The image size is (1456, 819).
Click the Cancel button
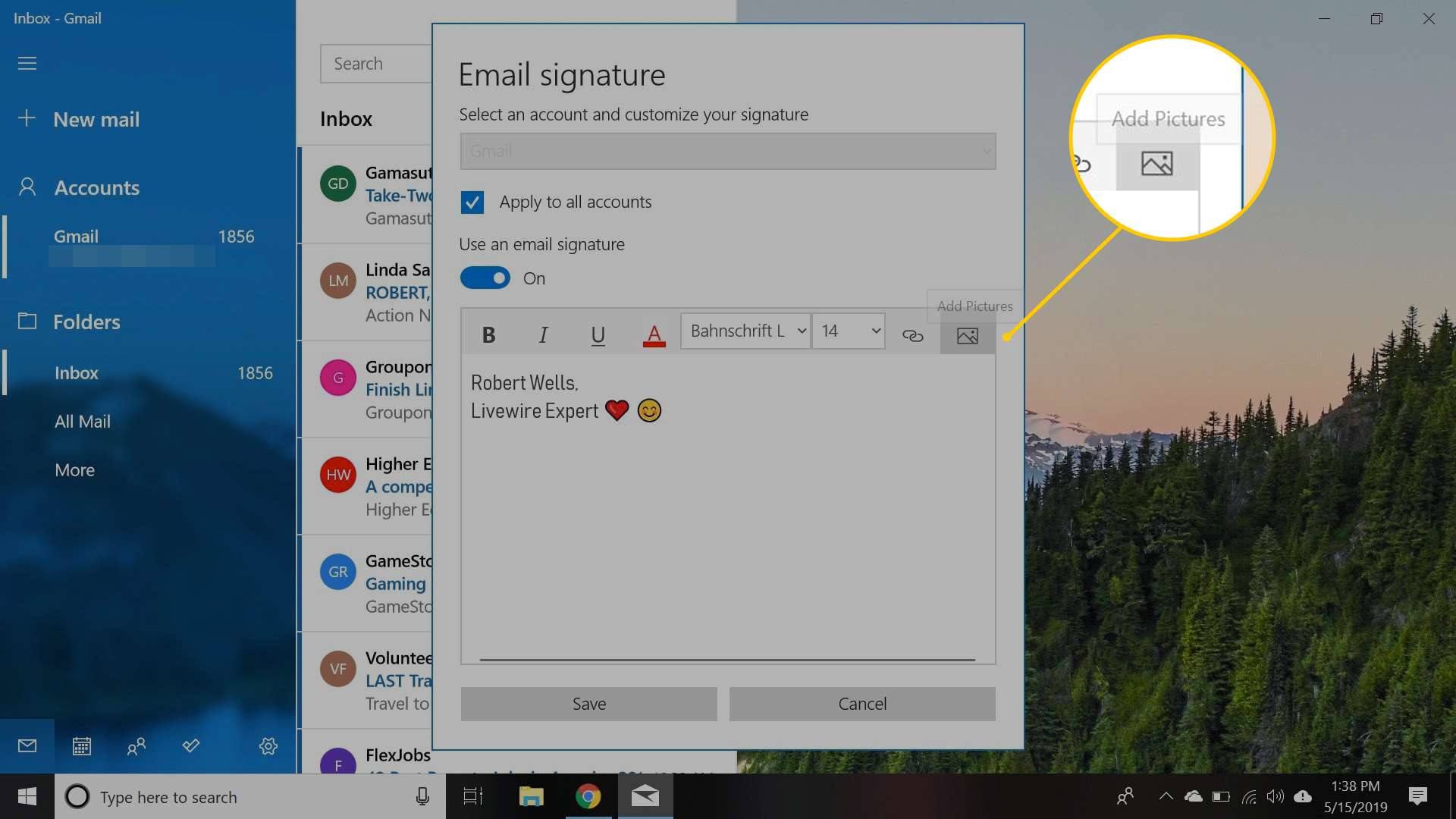click(862, 703)
